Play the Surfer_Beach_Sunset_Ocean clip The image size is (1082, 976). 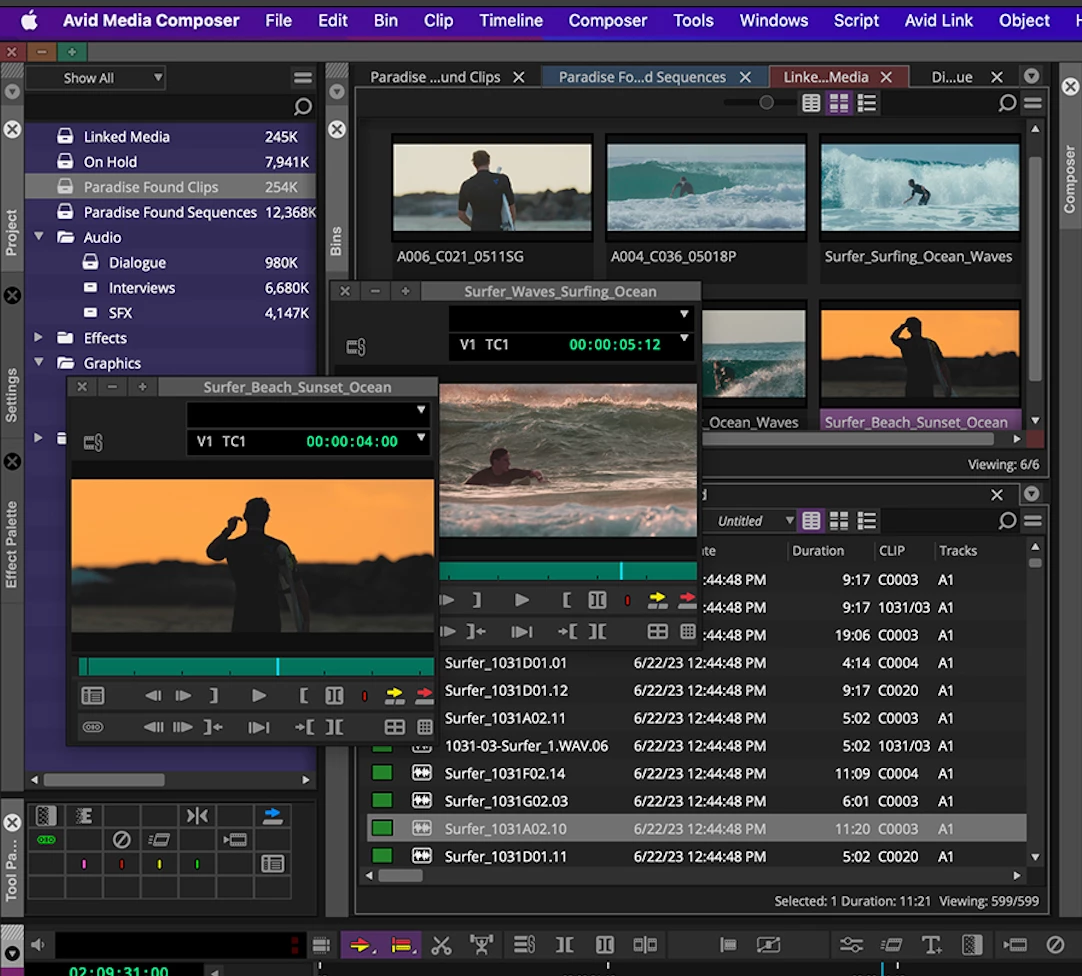(x=259, y=696)
